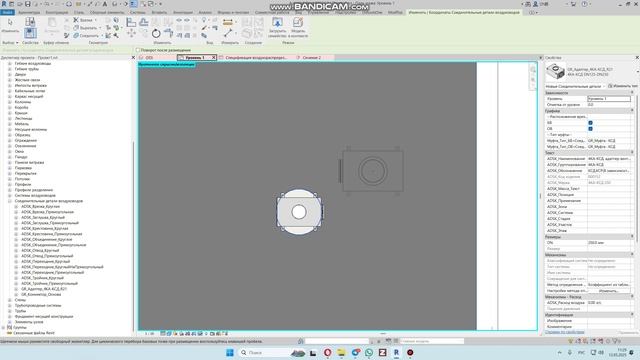The width and height of the screenshot is (640, 360).
Task: Click the Type Properties icon above Свойства
Action: [x=30, y=22]
